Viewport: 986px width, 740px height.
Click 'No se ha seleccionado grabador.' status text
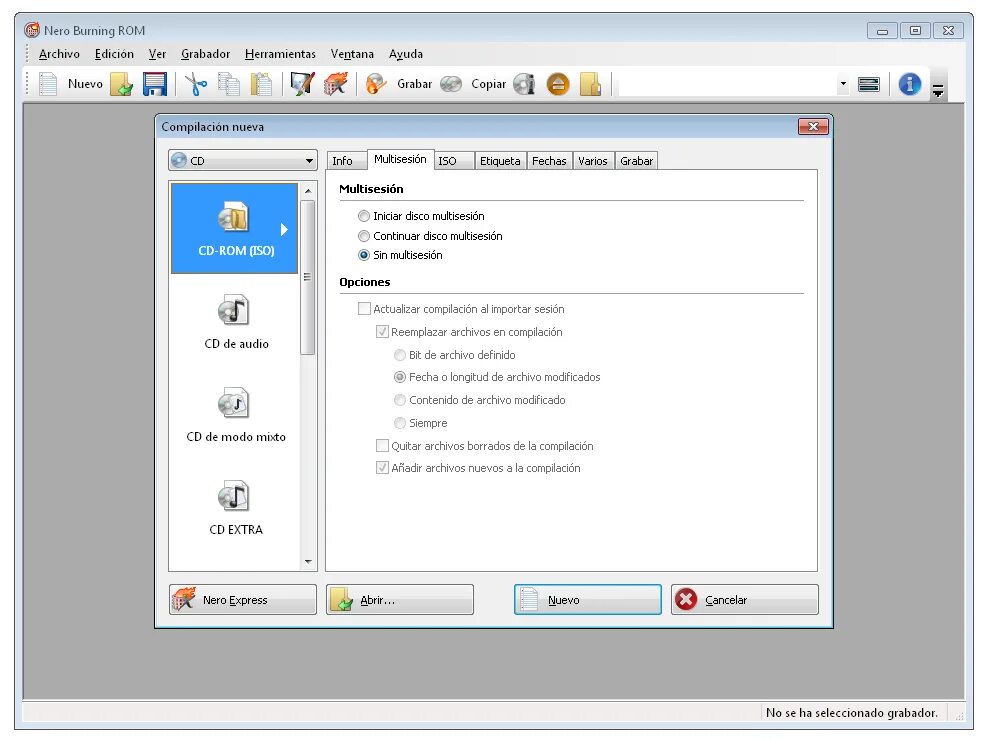point(851,713)
